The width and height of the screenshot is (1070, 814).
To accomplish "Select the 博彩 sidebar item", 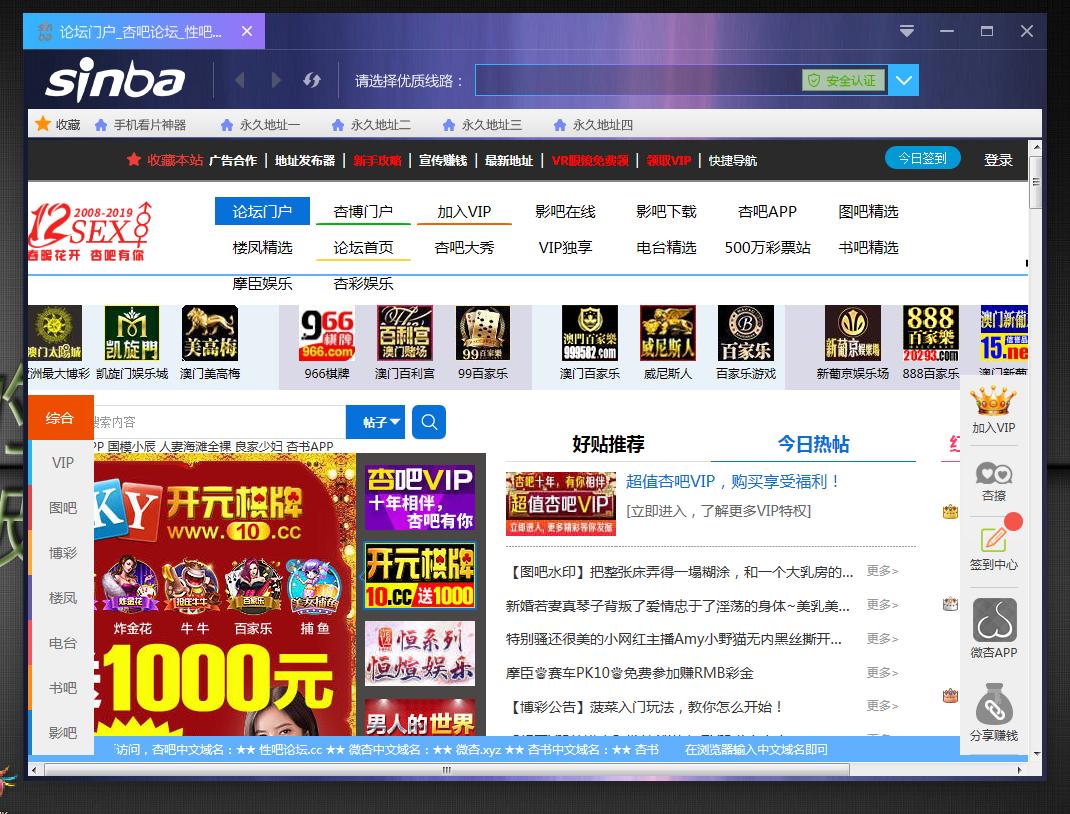I will (62, 553).
